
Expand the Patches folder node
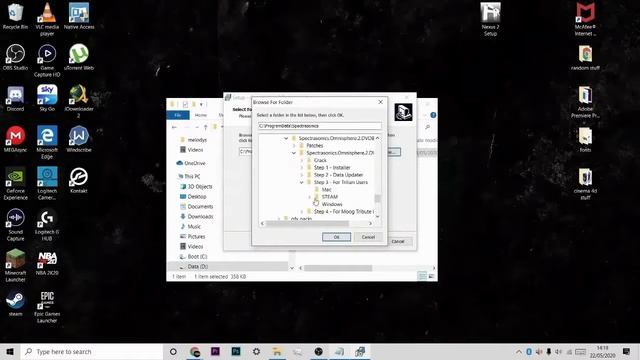[294, 146]
